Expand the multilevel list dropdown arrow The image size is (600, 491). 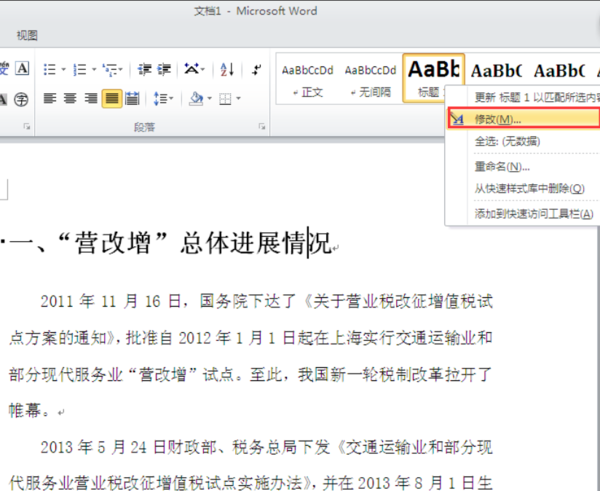click(121, 70)
